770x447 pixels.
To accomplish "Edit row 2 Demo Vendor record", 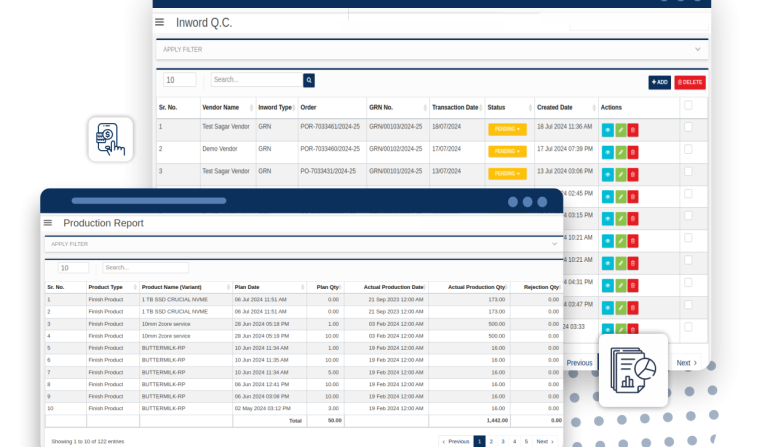I will [621, 152].
